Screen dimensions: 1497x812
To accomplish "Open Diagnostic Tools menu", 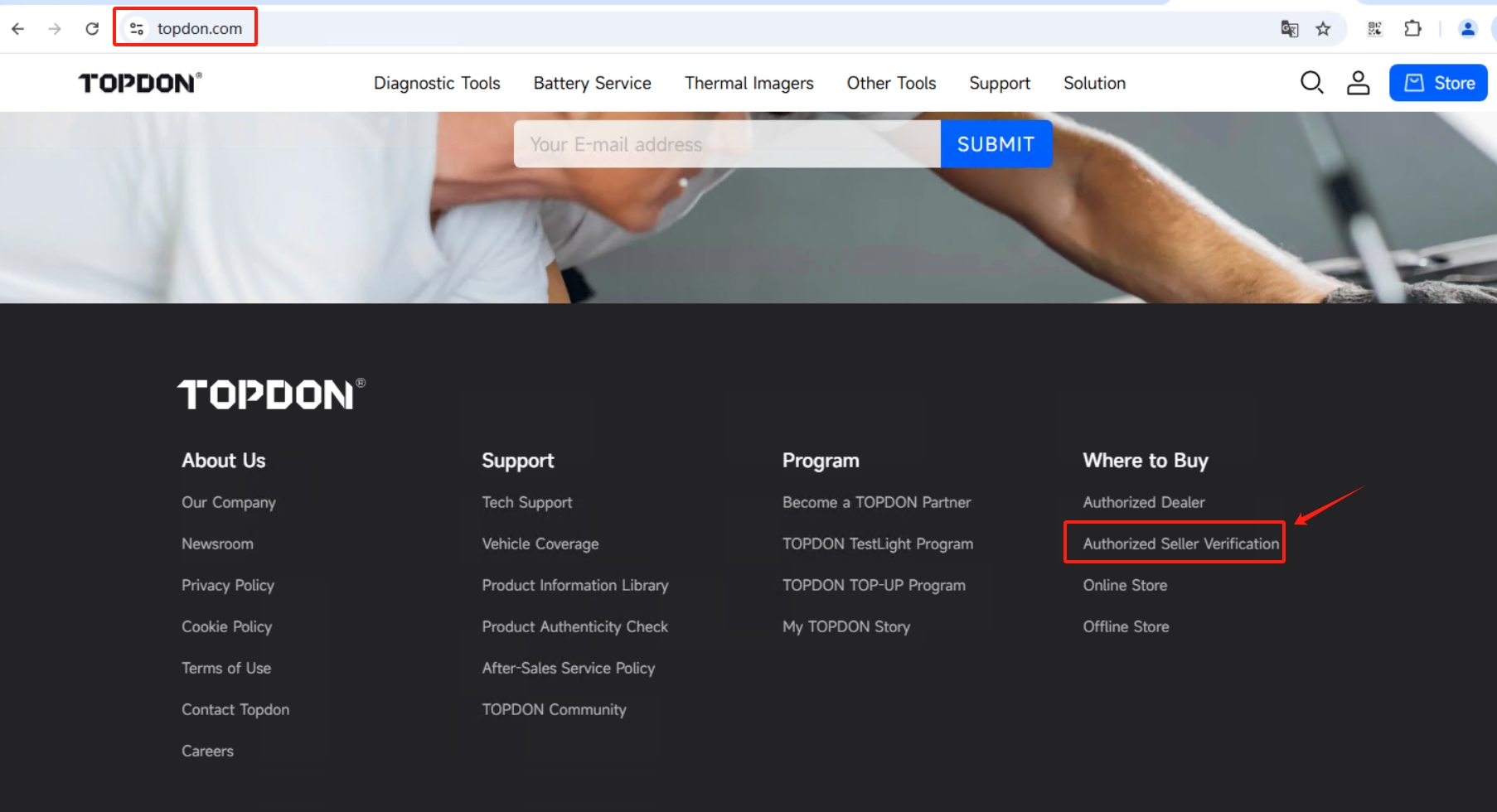I will coord(437,83).
